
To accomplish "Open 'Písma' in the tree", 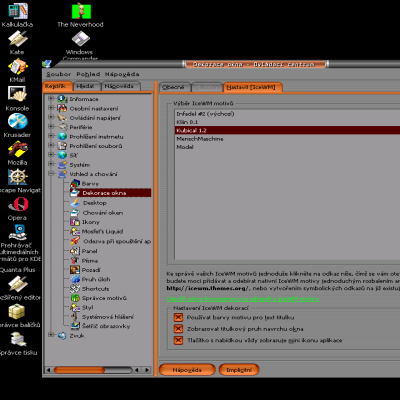I will point(90,261).
